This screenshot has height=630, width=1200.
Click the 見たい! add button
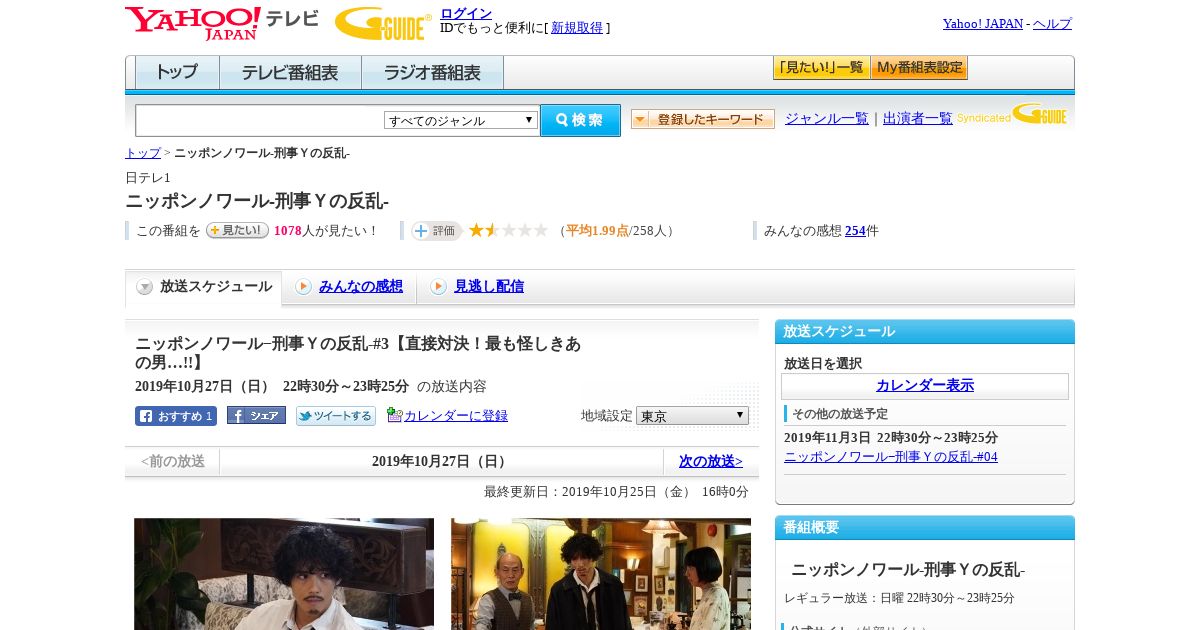[x=237, y=230]
